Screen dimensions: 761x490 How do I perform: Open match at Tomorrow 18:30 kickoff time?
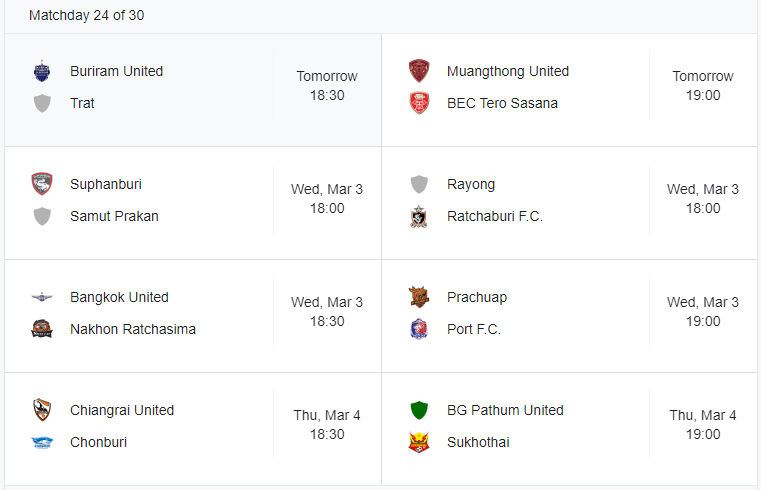click(x=326, y=86)
